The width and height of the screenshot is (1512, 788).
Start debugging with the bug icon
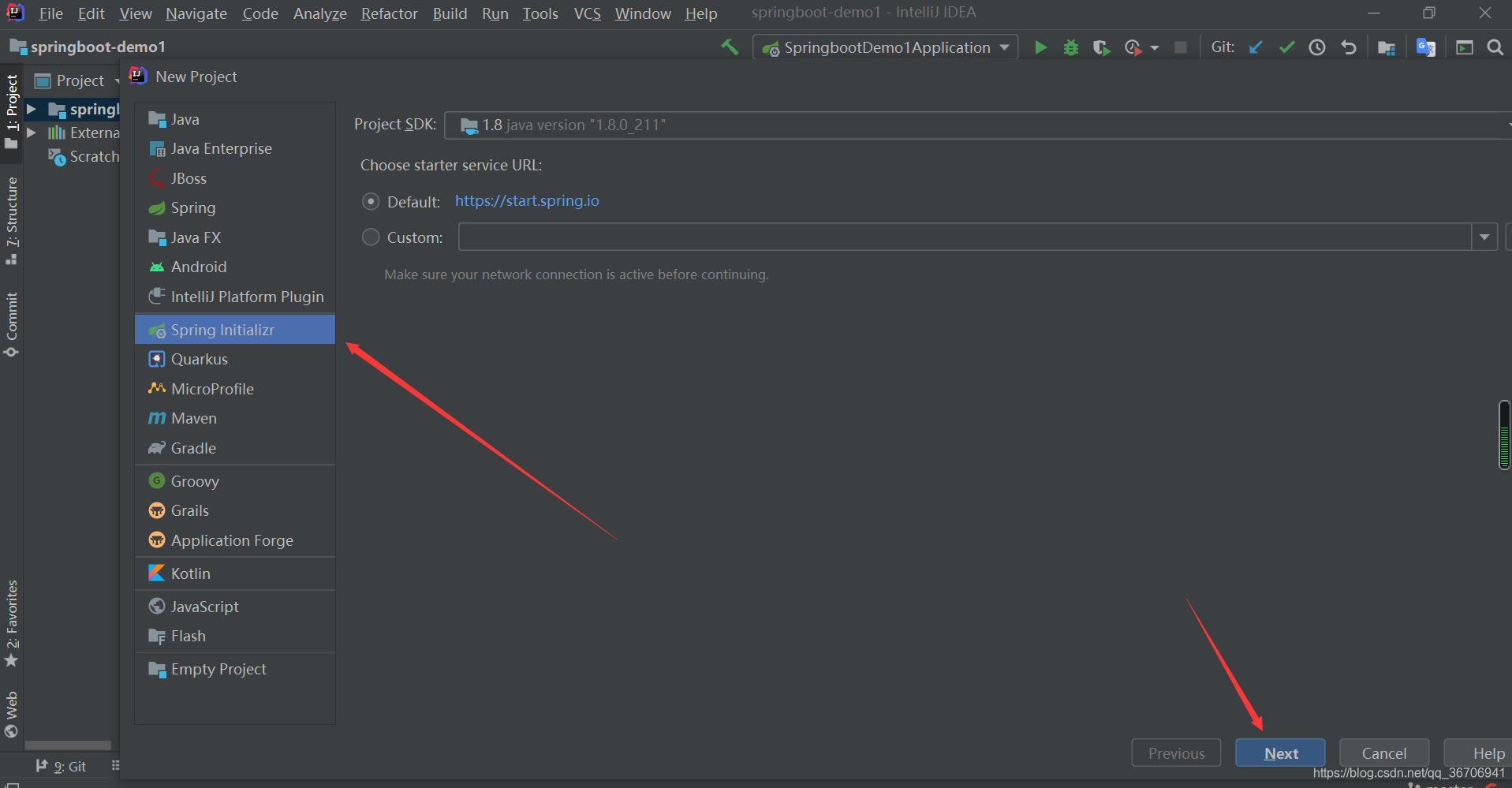tap(1070, 47)
